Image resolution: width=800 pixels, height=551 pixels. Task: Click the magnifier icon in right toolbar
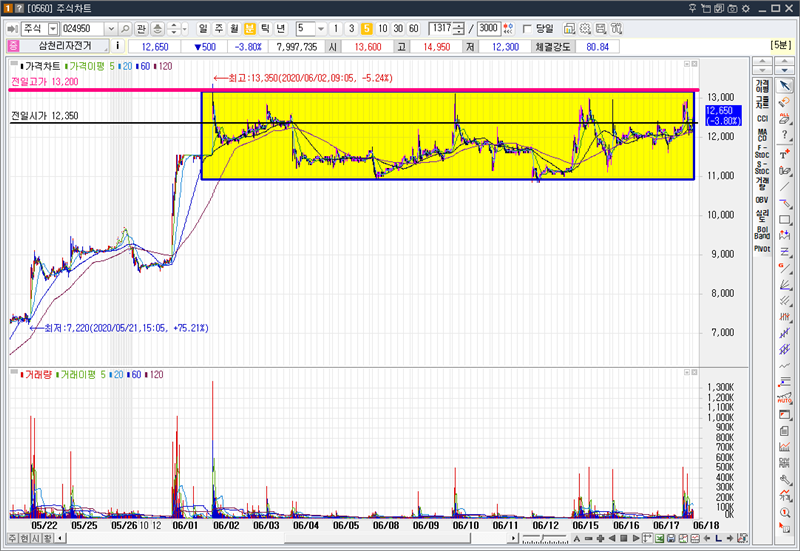pyautogui.click(x=785, y=513)
